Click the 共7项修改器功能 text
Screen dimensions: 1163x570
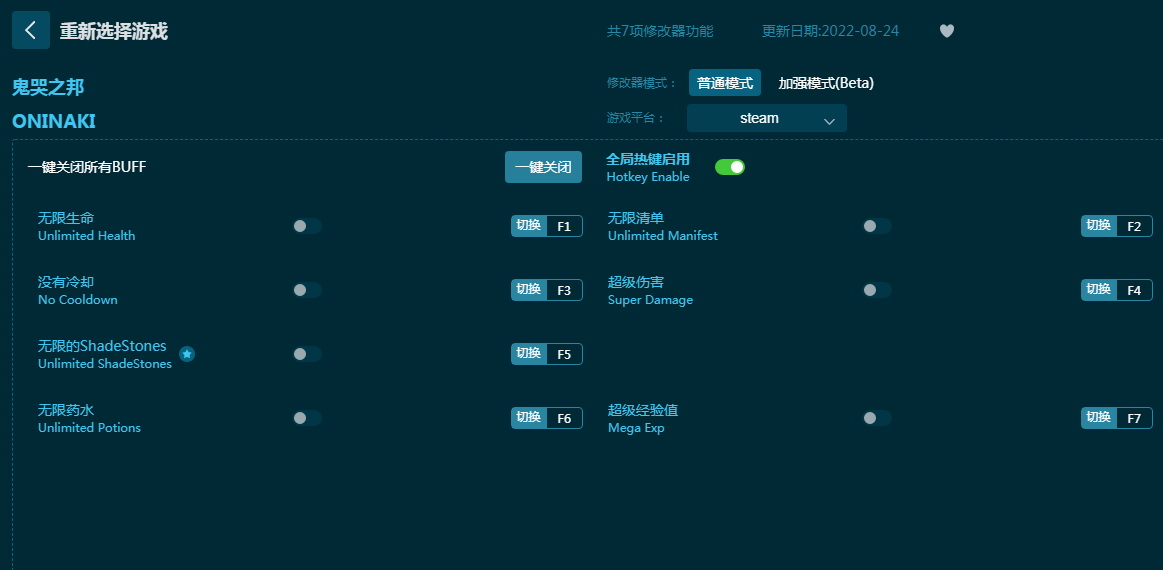coord(660,31)
